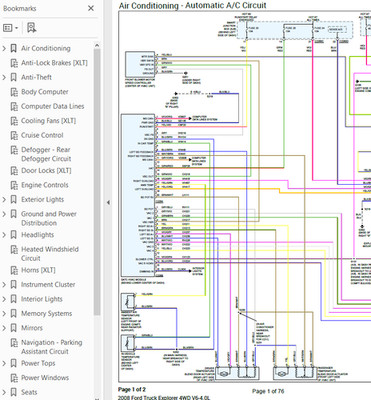This screenshot has width=371, height=400.
Task: Open Ground and Power Distribution bookmark
Action: coord(49,218)
